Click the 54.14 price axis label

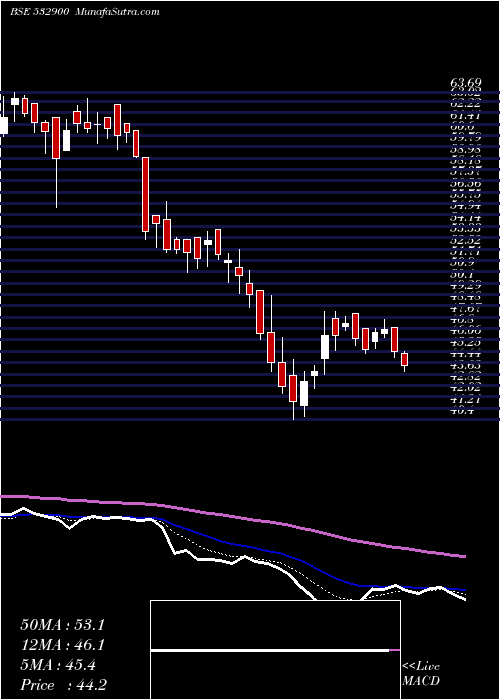coord(466,219)
